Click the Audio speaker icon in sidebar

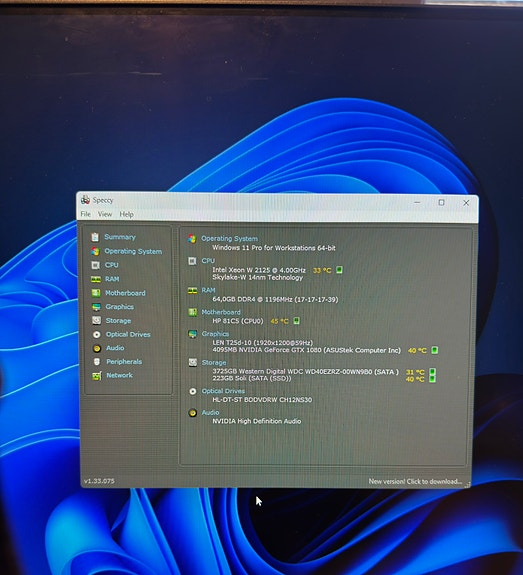tap(97, 348)
